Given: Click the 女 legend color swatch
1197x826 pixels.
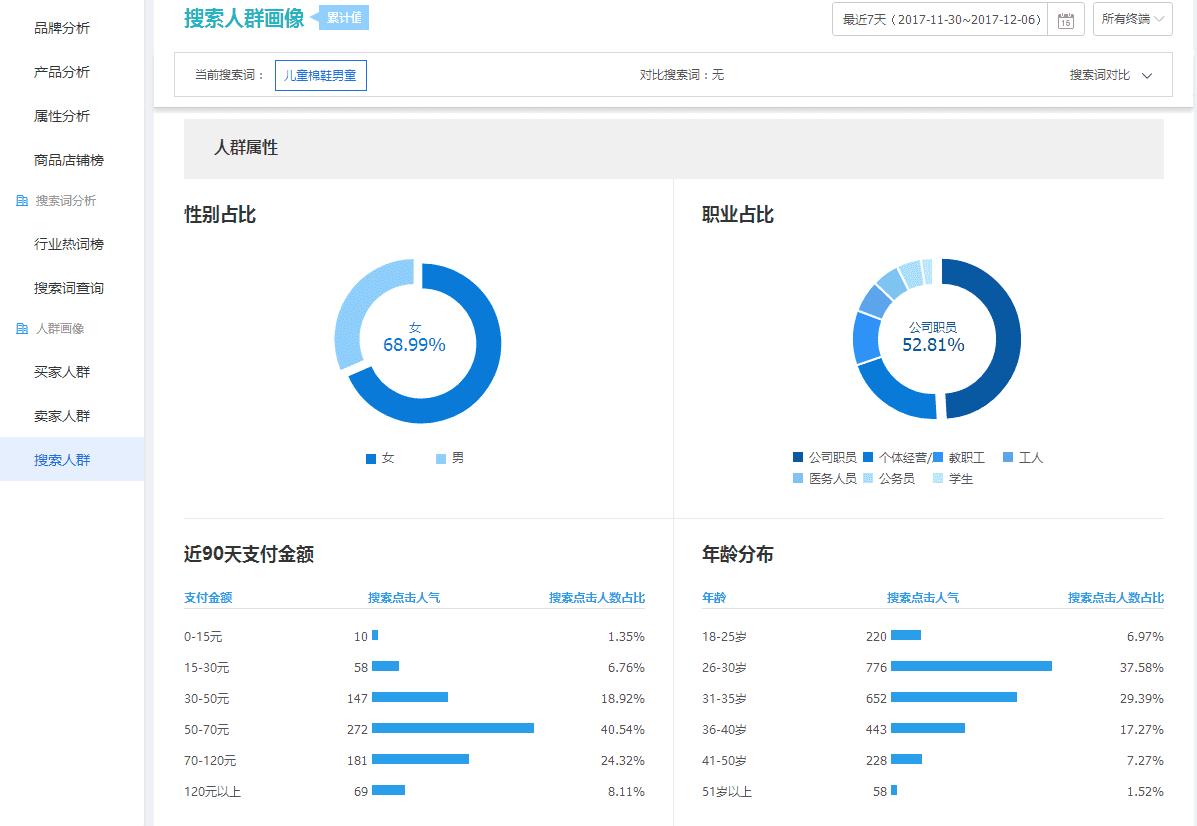Looking at the screenshot, I should click(370, 458).
